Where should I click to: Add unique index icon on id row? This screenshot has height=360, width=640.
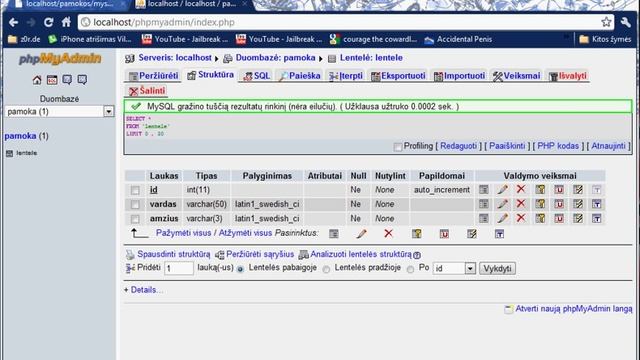coord(559,190)
